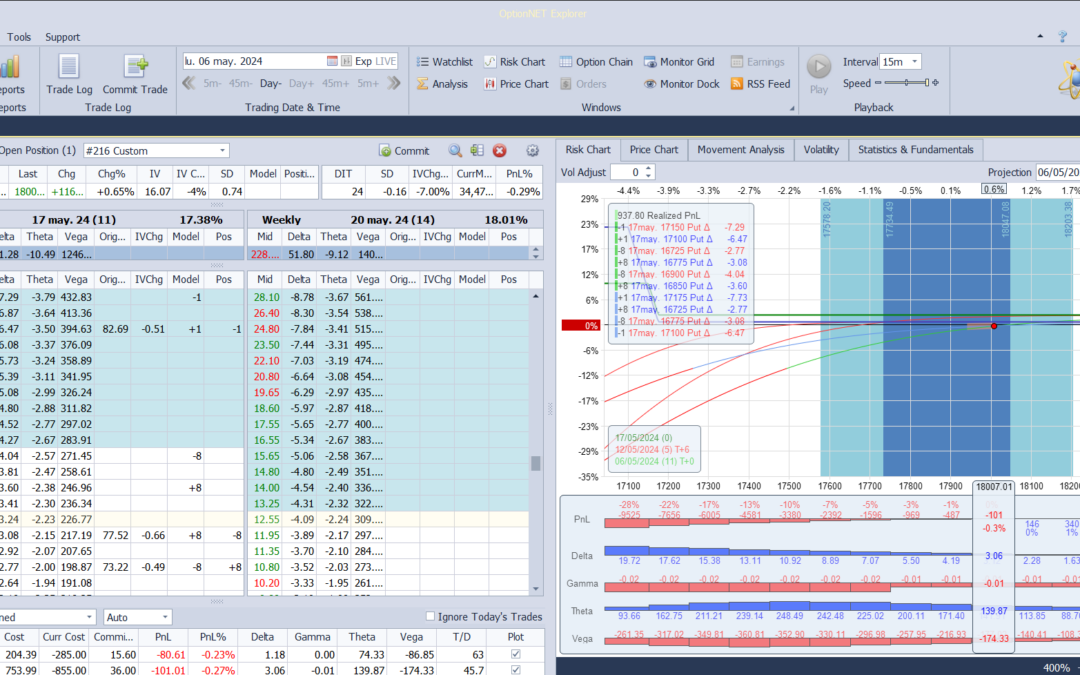This screenshot has width=1080, height=675.
Task: Switch to the Movement Analysis tab
Action: 740,149
